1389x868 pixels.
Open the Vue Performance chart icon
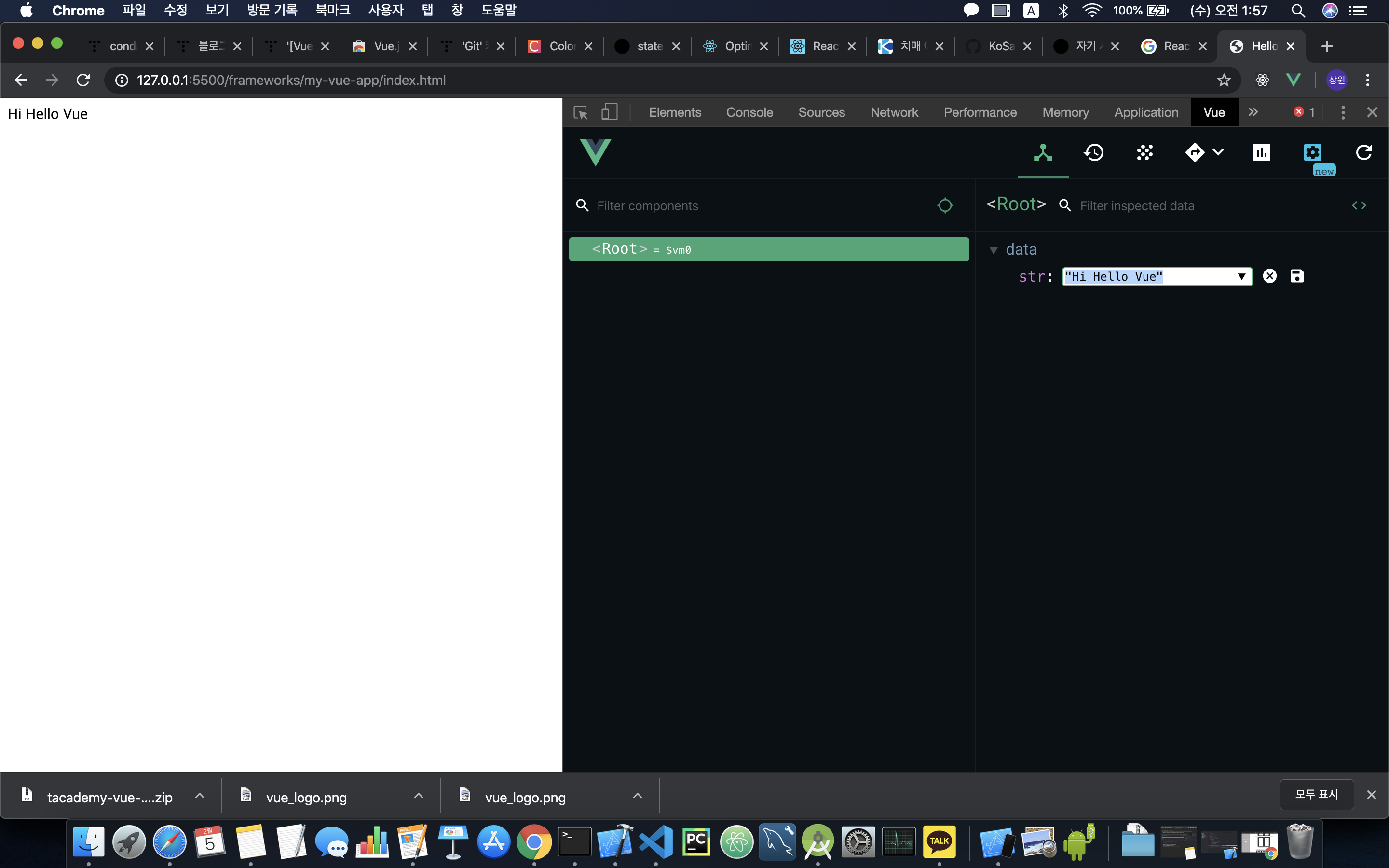pyautogui.click(x=1261, y=153)
